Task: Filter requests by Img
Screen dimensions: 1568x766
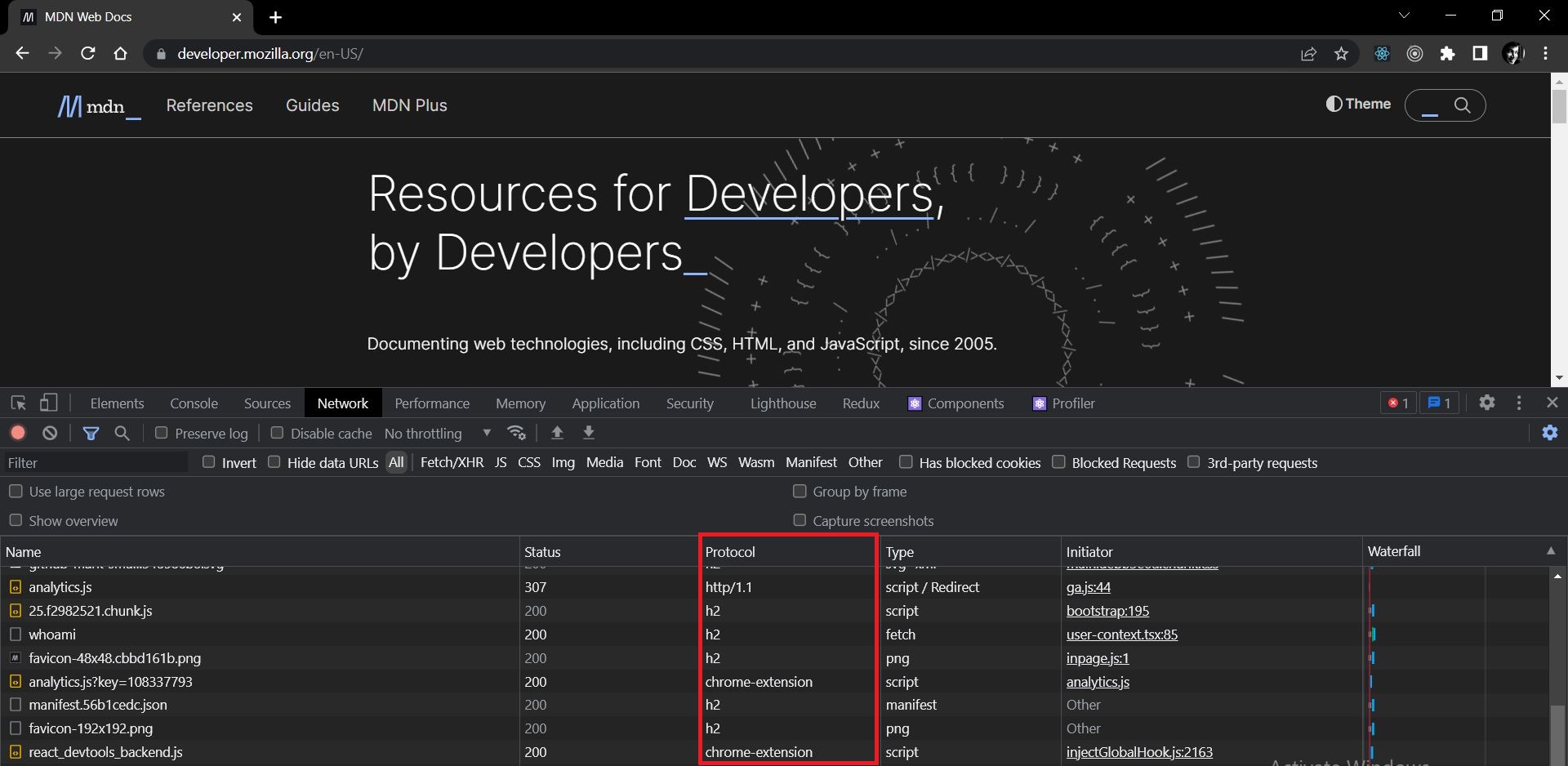Action: coord(563,462)
